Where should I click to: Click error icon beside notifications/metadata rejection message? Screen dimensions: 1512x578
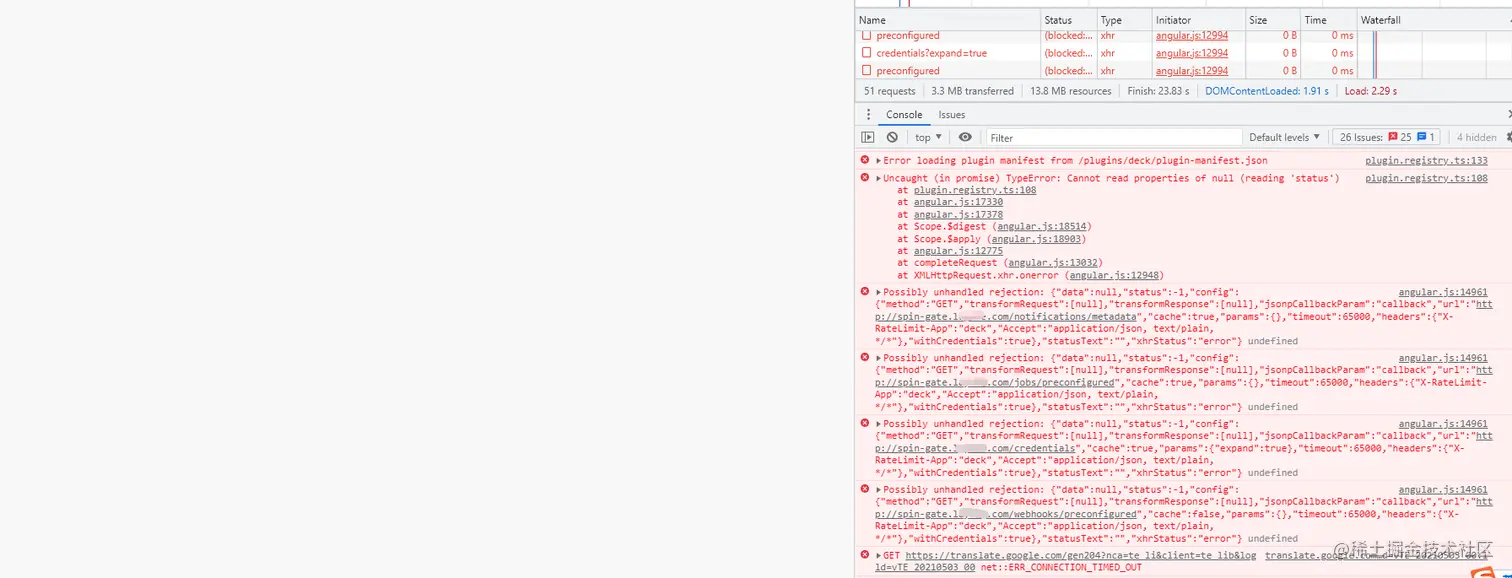coord(865,292)
